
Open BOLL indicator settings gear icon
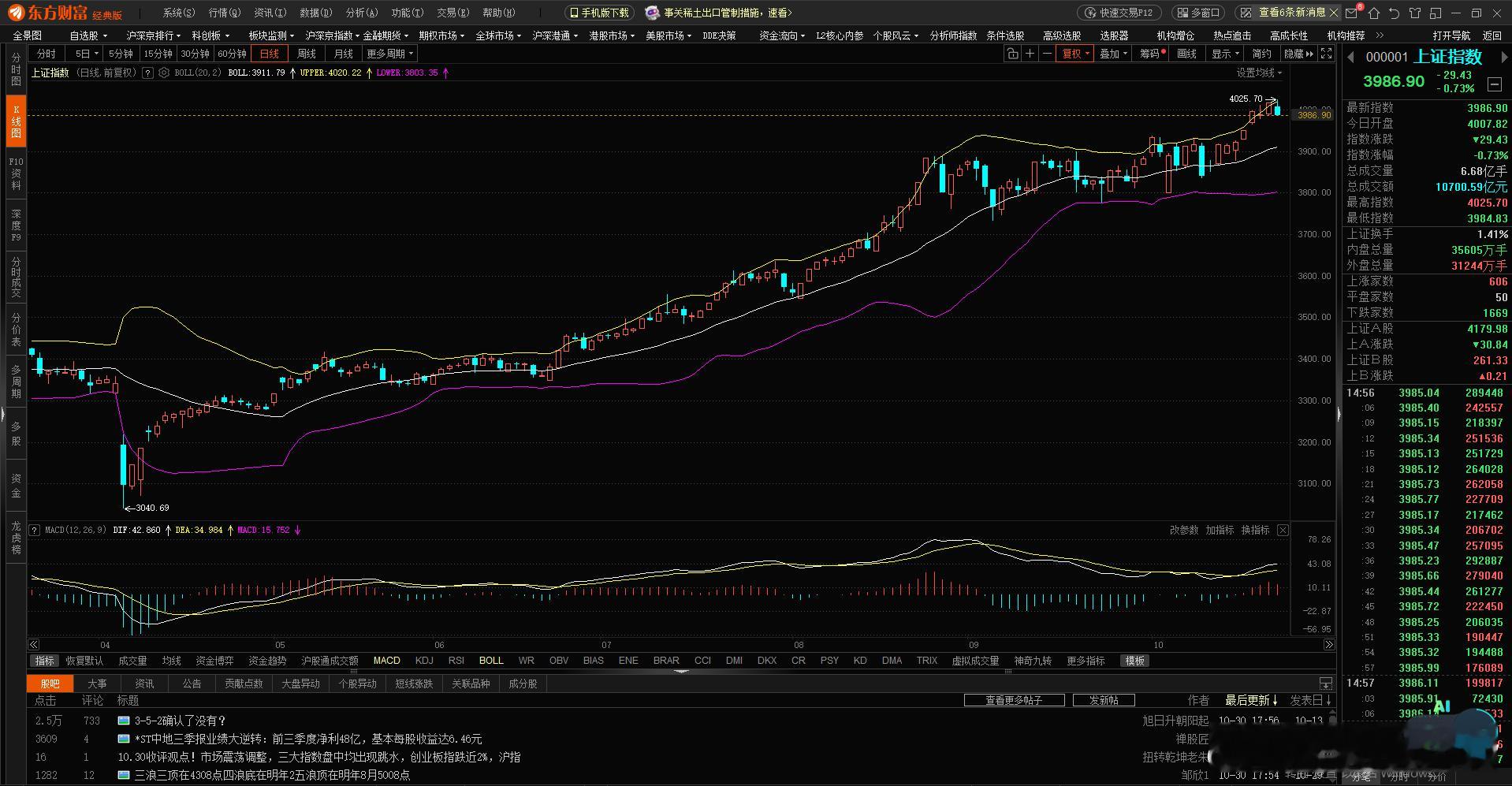point(164,73)
